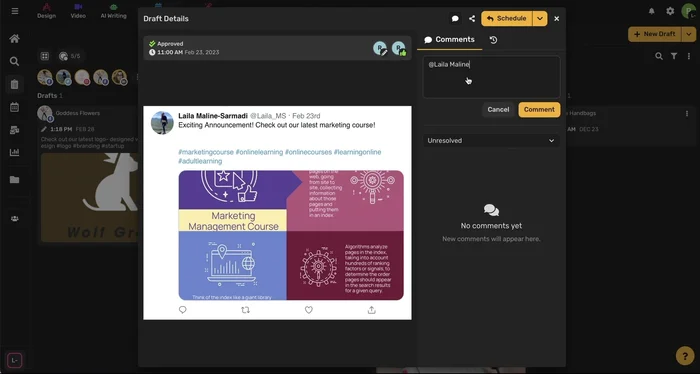Expand the New Draft dropdown arrow
The width and height of the screenshot is (700, 374).
tap(689, 34)
